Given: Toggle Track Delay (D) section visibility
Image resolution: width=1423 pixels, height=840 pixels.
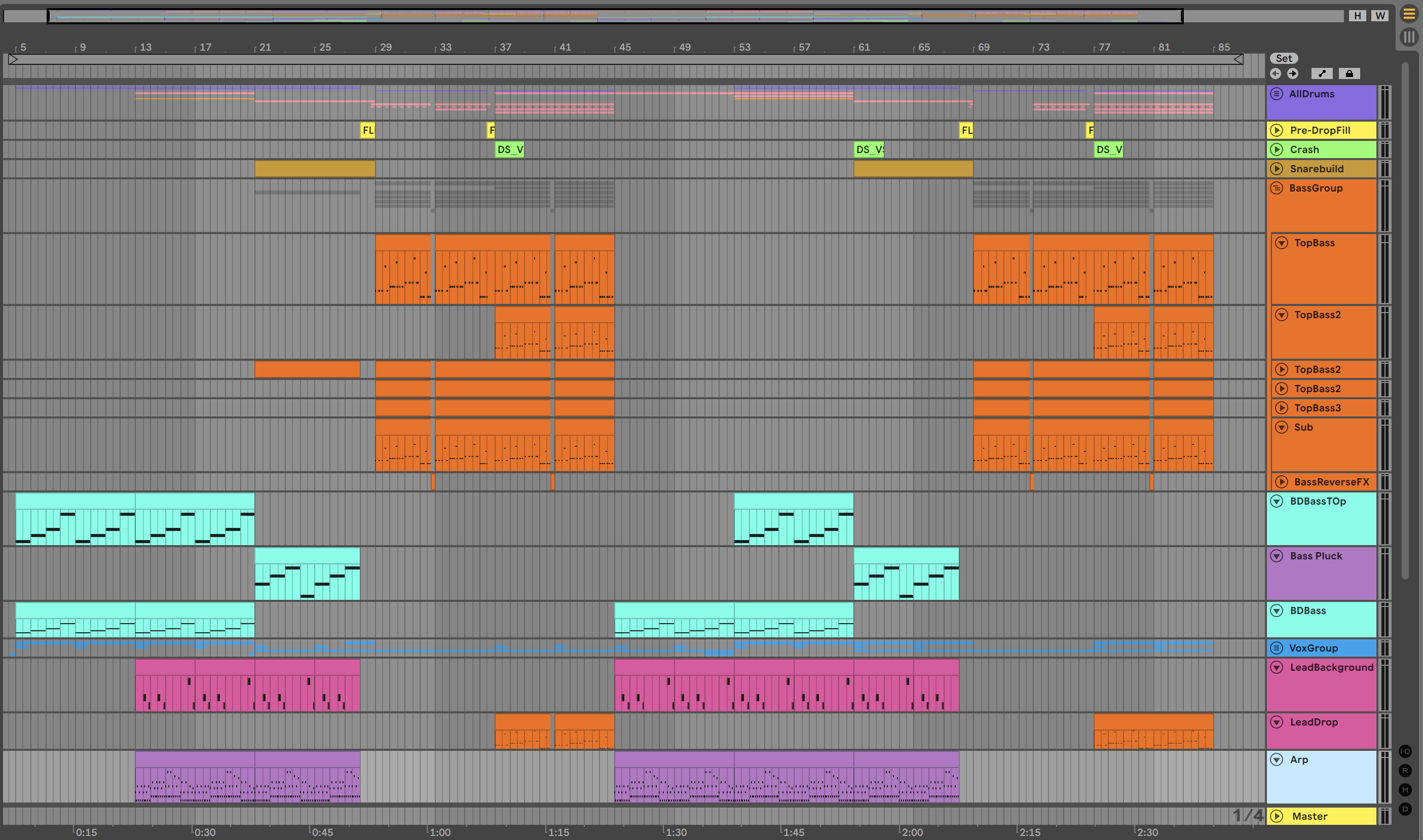Looking at the screenshot, I should [x=1405, y=809].
